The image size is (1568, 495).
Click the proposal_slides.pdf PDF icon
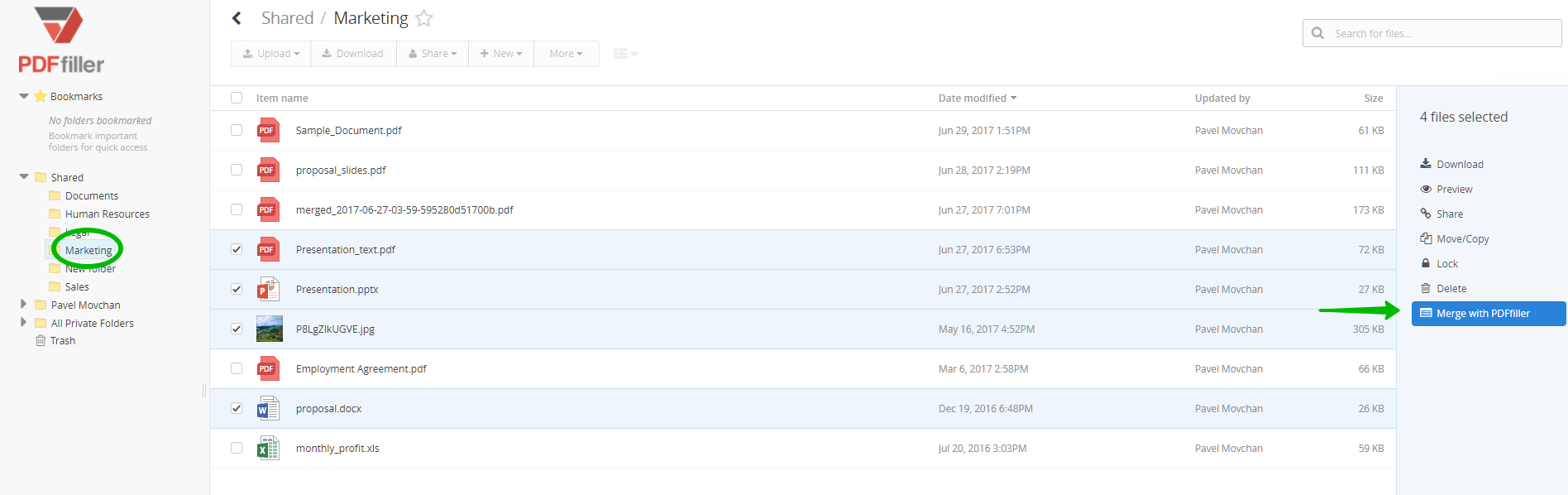[x=268, y=170]
